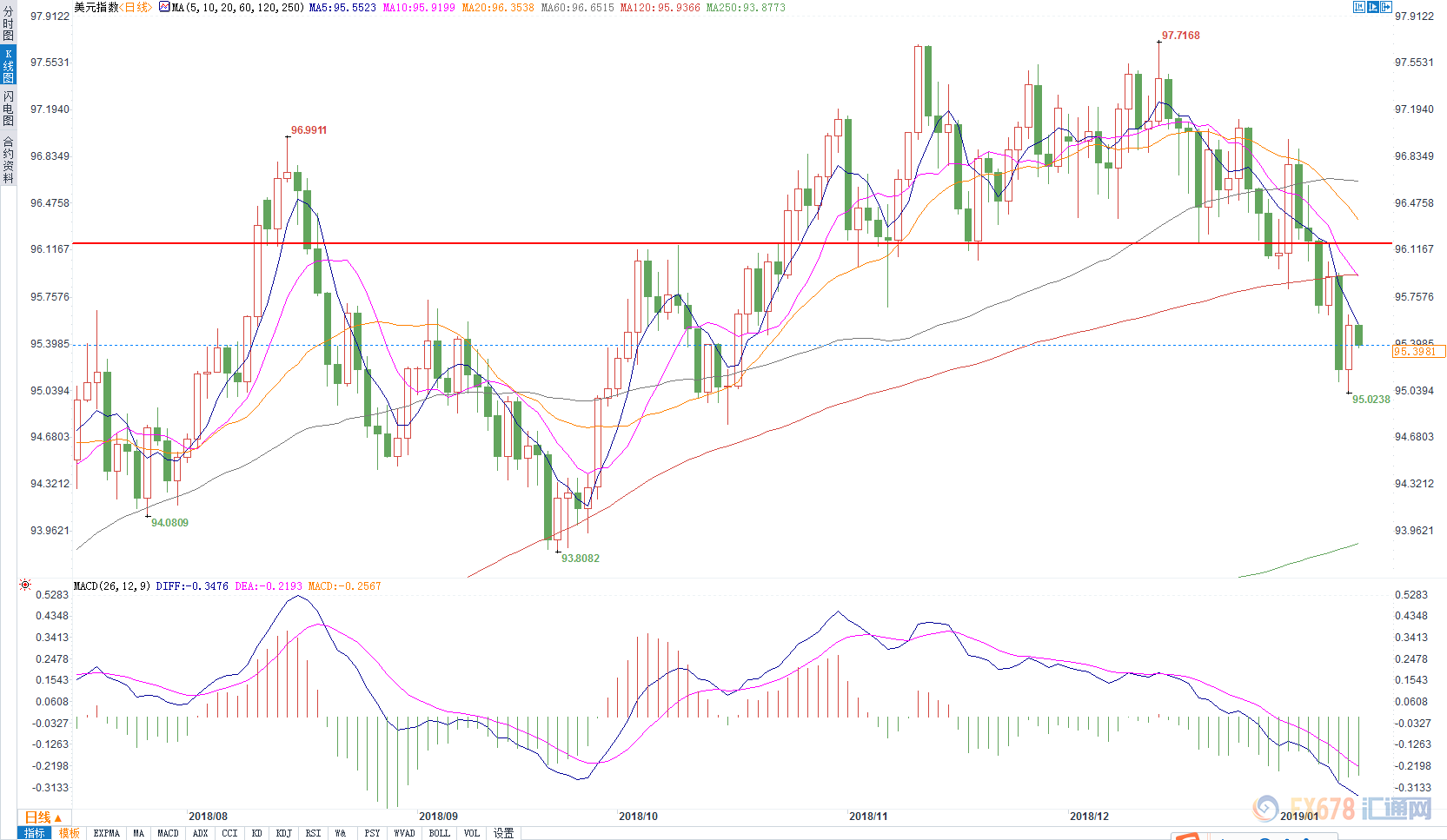The height and width of the screenshot is (840, 1447).
Task: Click the 97.7168 high price label
Action: pos(1181,36)
